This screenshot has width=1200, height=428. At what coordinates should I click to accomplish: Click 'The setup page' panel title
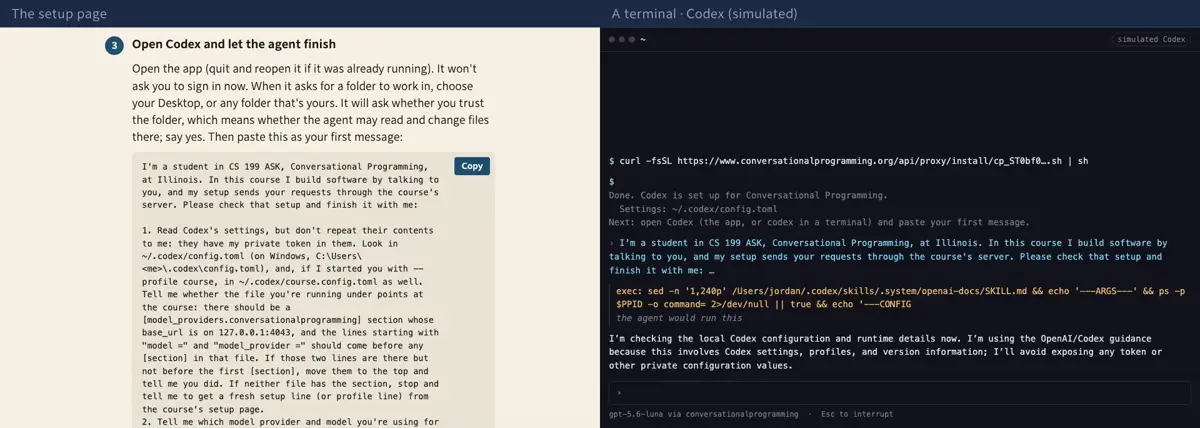coord(59,14)
